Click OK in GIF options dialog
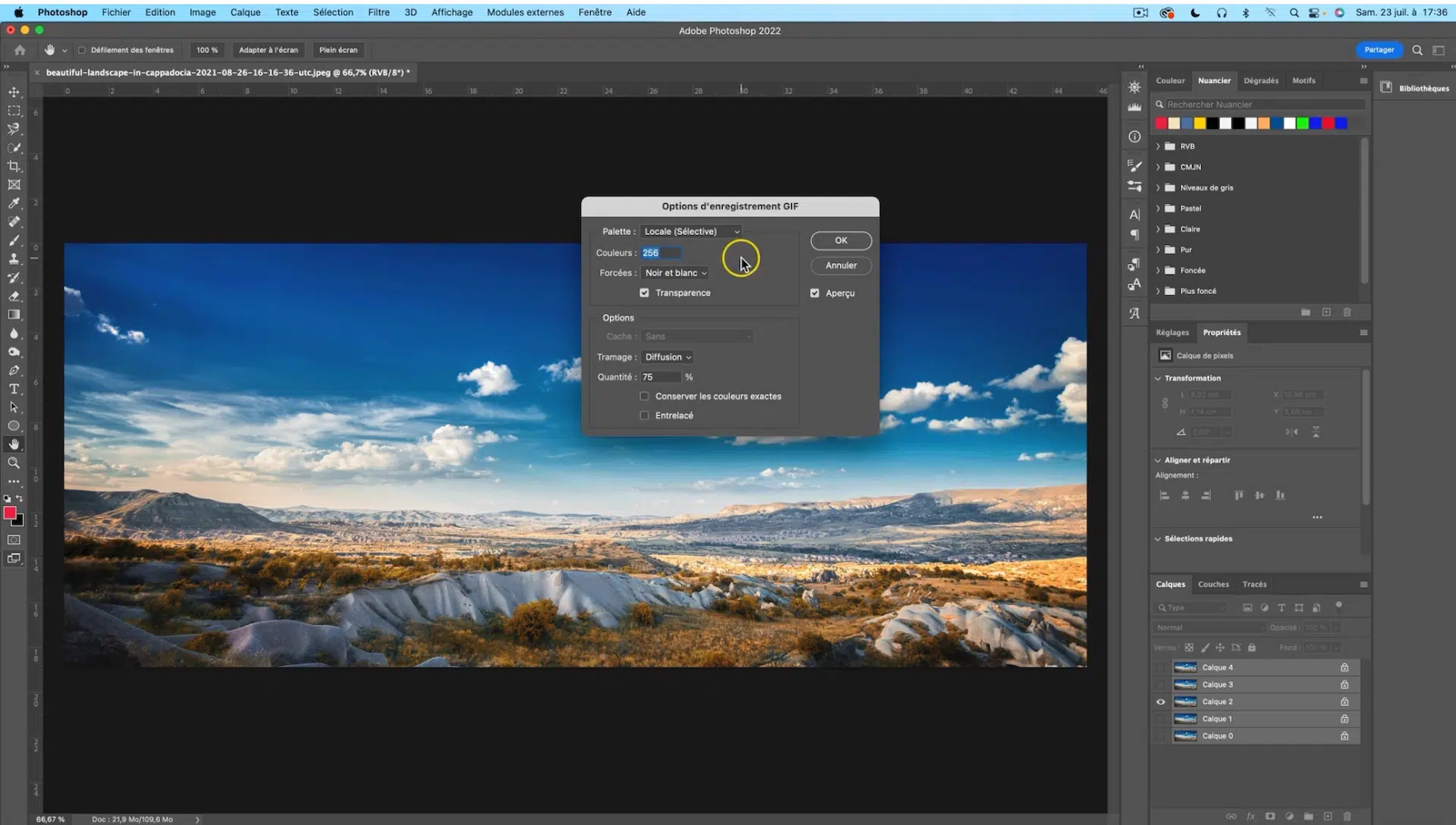The width and height of the screenshot is (1456, 825). (840, 240)
